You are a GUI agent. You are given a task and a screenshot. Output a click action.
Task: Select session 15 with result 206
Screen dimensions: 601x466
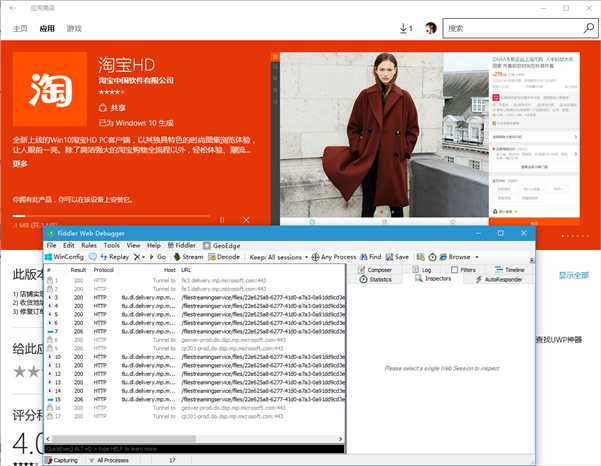point(195,399)
